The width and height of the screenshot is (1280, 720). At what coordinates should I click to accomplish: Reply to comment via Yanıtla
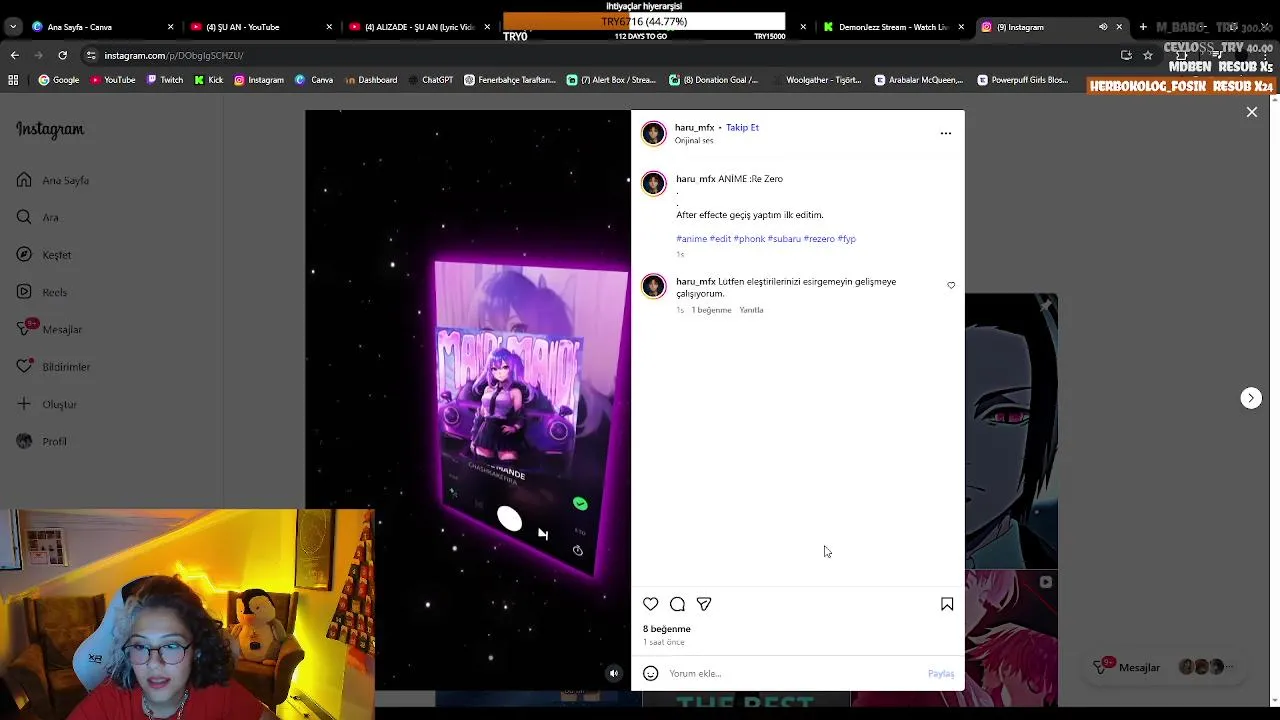[751, 310]
